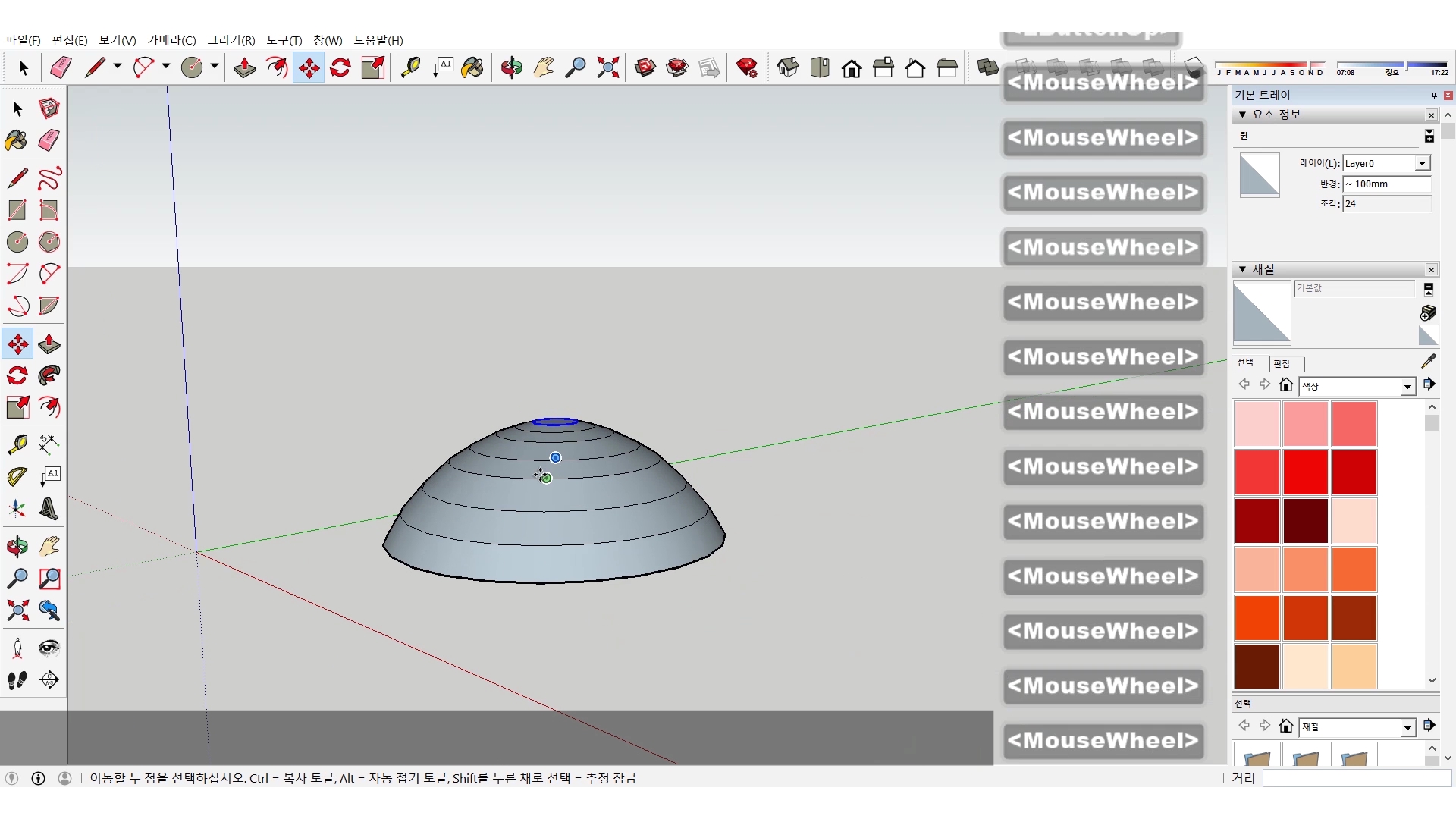Pick the eyedropper sample paint icon
This screenshot has height=819, width=1456.
[1428, 362]
